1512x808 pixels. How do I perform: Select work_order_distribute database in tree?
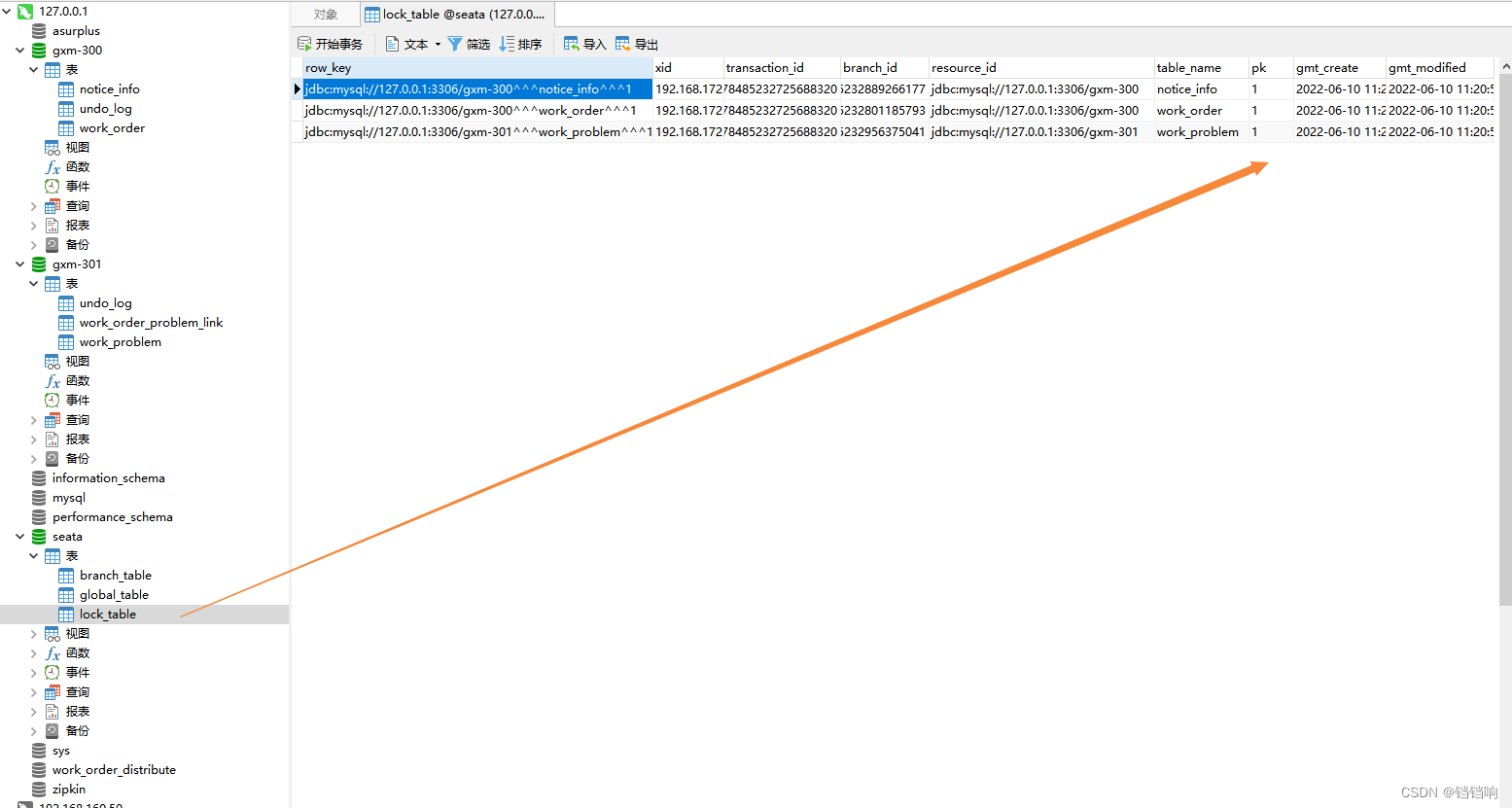(x=114, y=770)
